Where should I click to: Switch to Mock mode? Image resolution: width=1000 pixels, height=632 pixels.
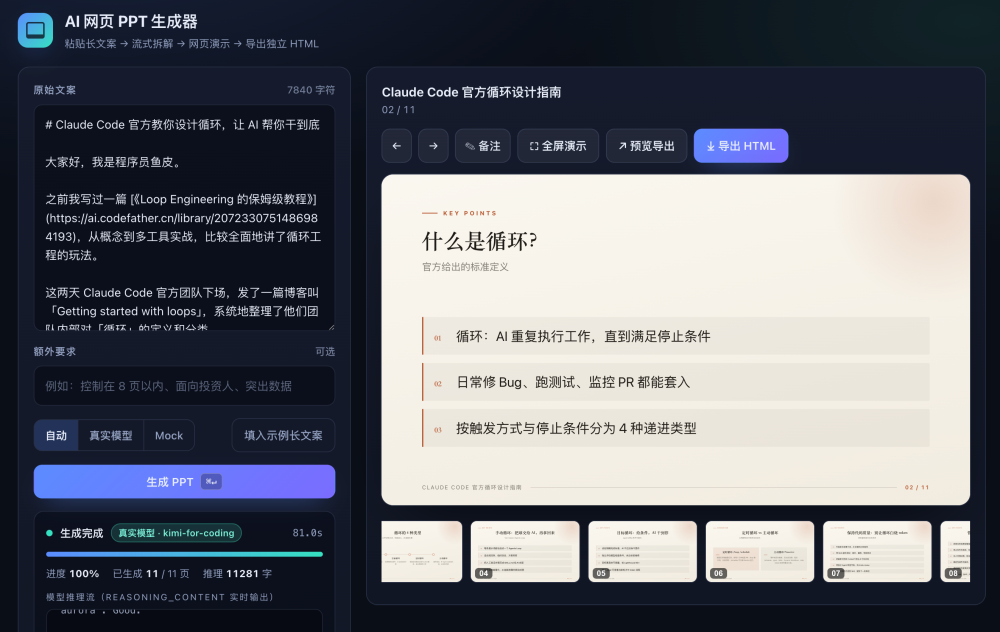pyautogui.click(x=169, y=436)
